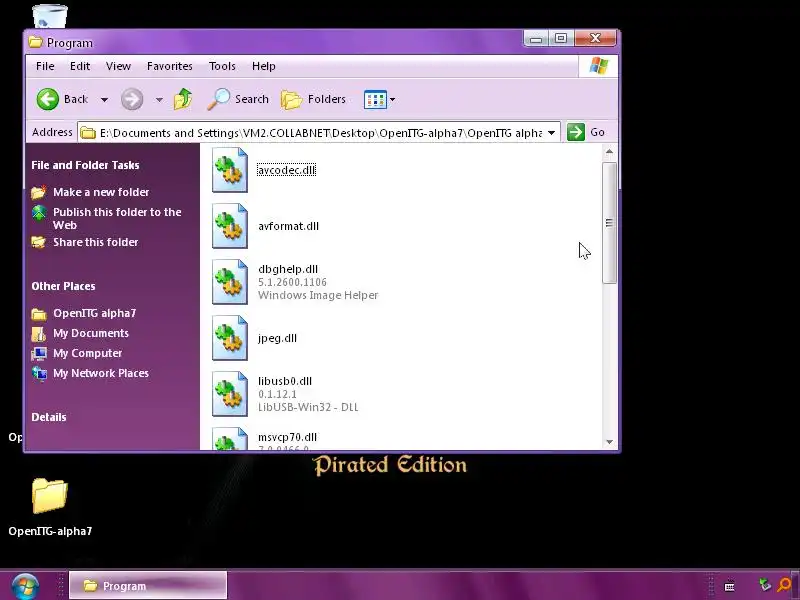Click the Program taskbar button
Viewport: 800px width, 600px height.
tap(148, 585)
